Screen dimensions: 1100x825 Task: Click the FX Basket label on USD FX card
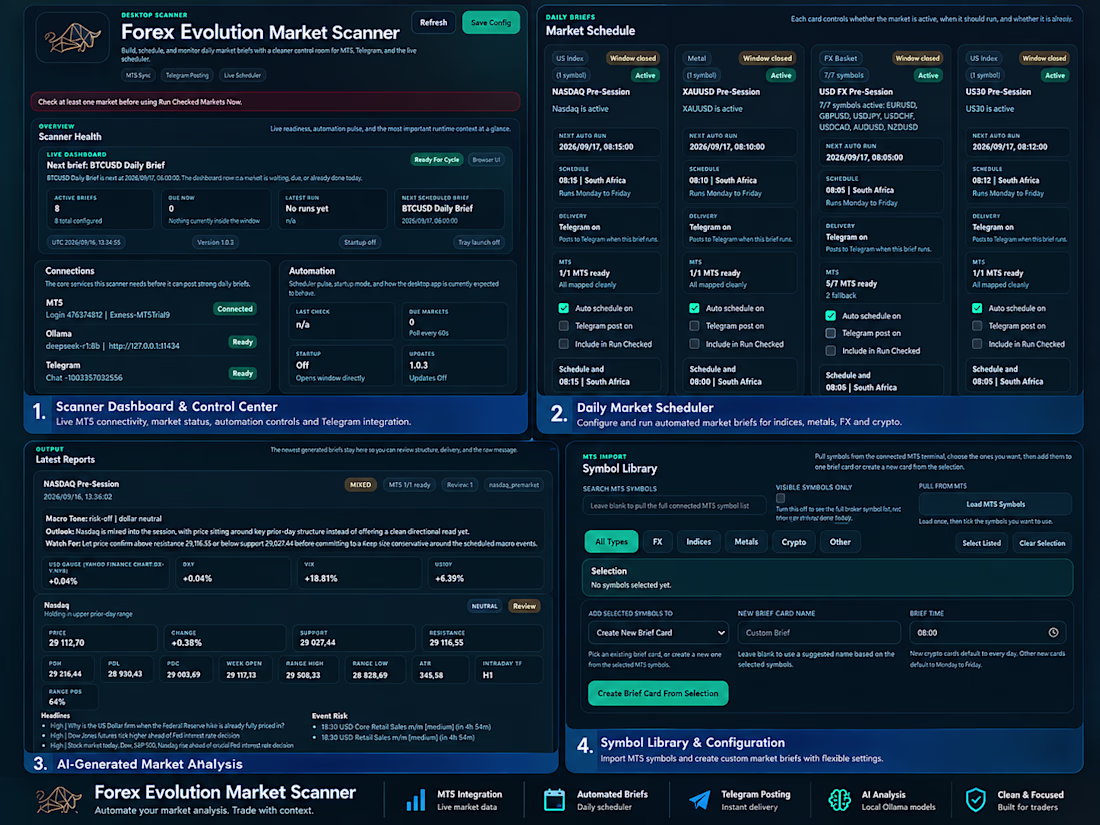(840, 58)
